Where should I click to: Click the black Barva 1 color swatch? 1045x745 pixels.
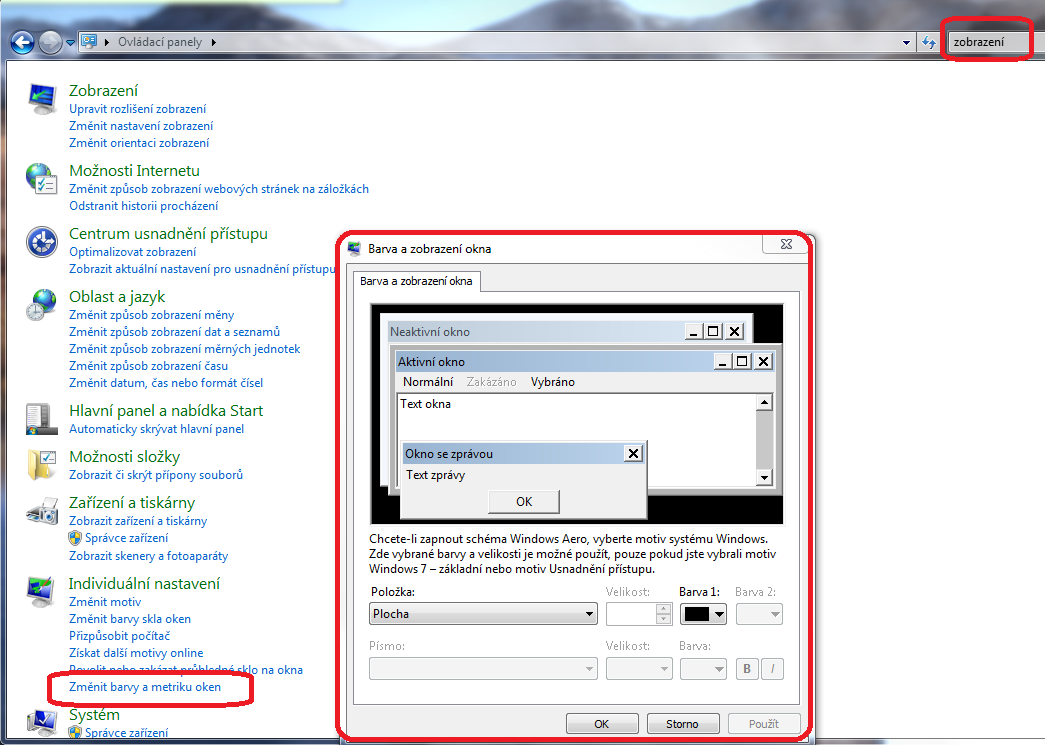coord(696,614)
